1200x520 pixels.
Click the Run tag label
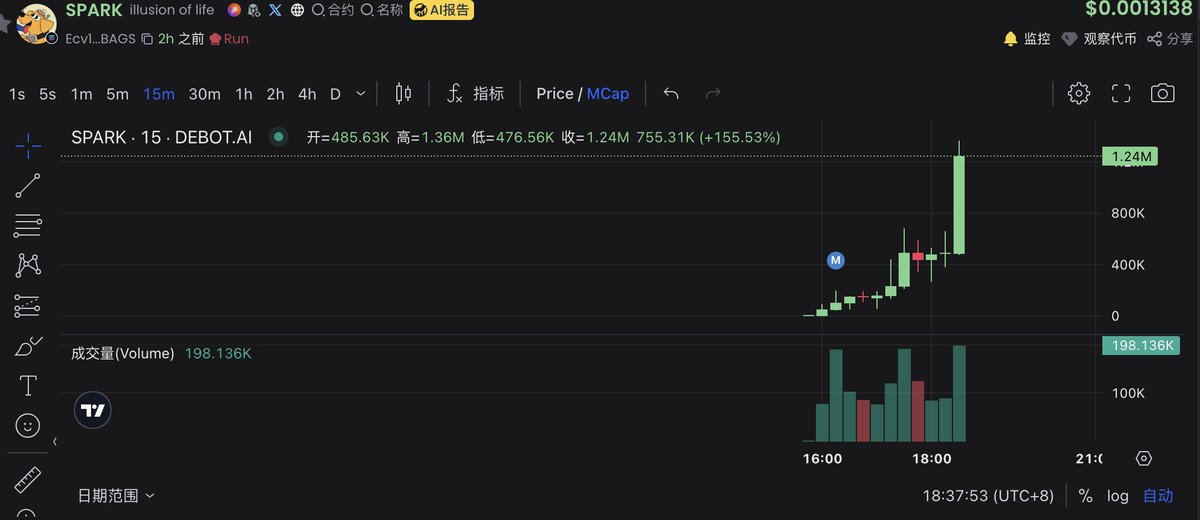229,39
